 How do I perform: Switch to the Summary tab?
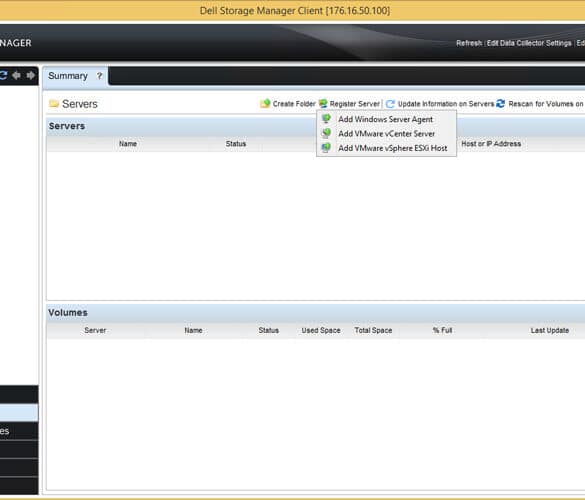tap(68, 76)
